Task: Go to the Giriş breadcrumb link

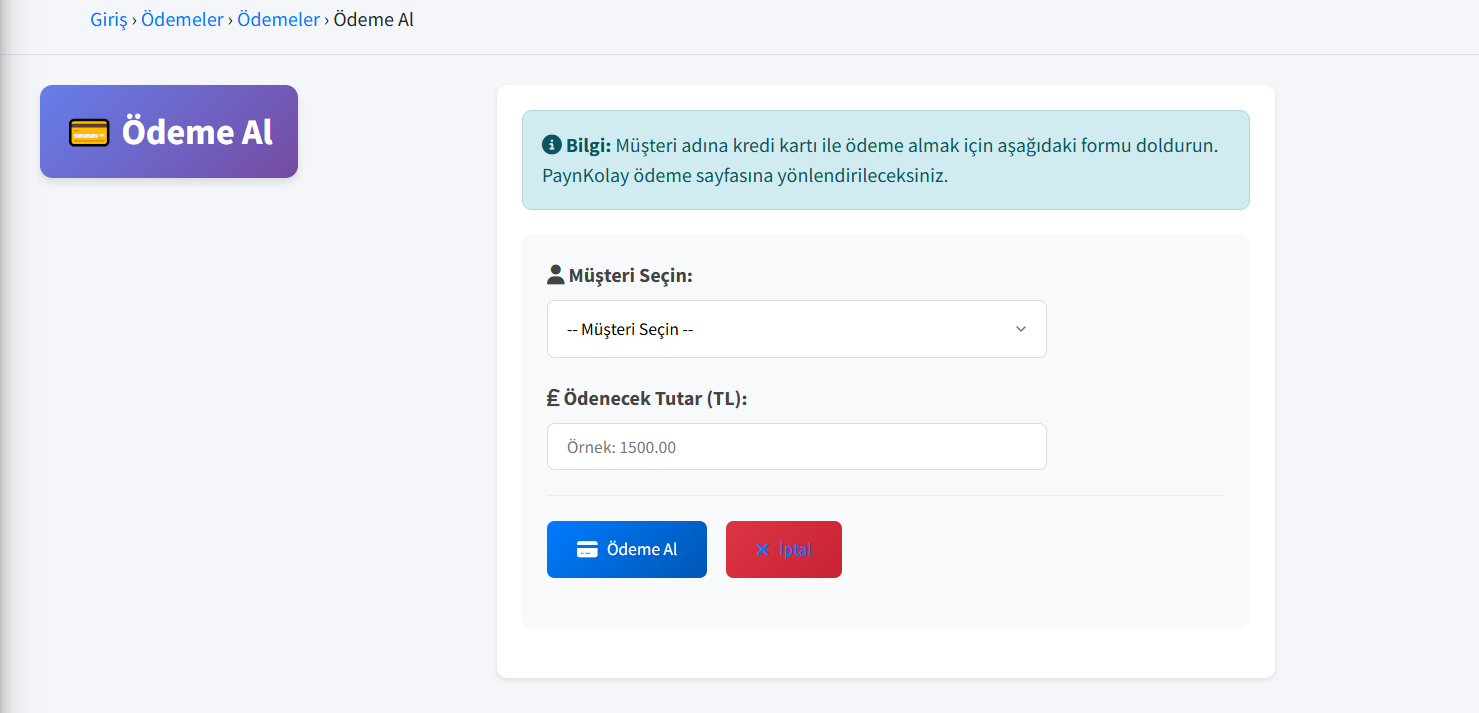Action: pos(109,20)
